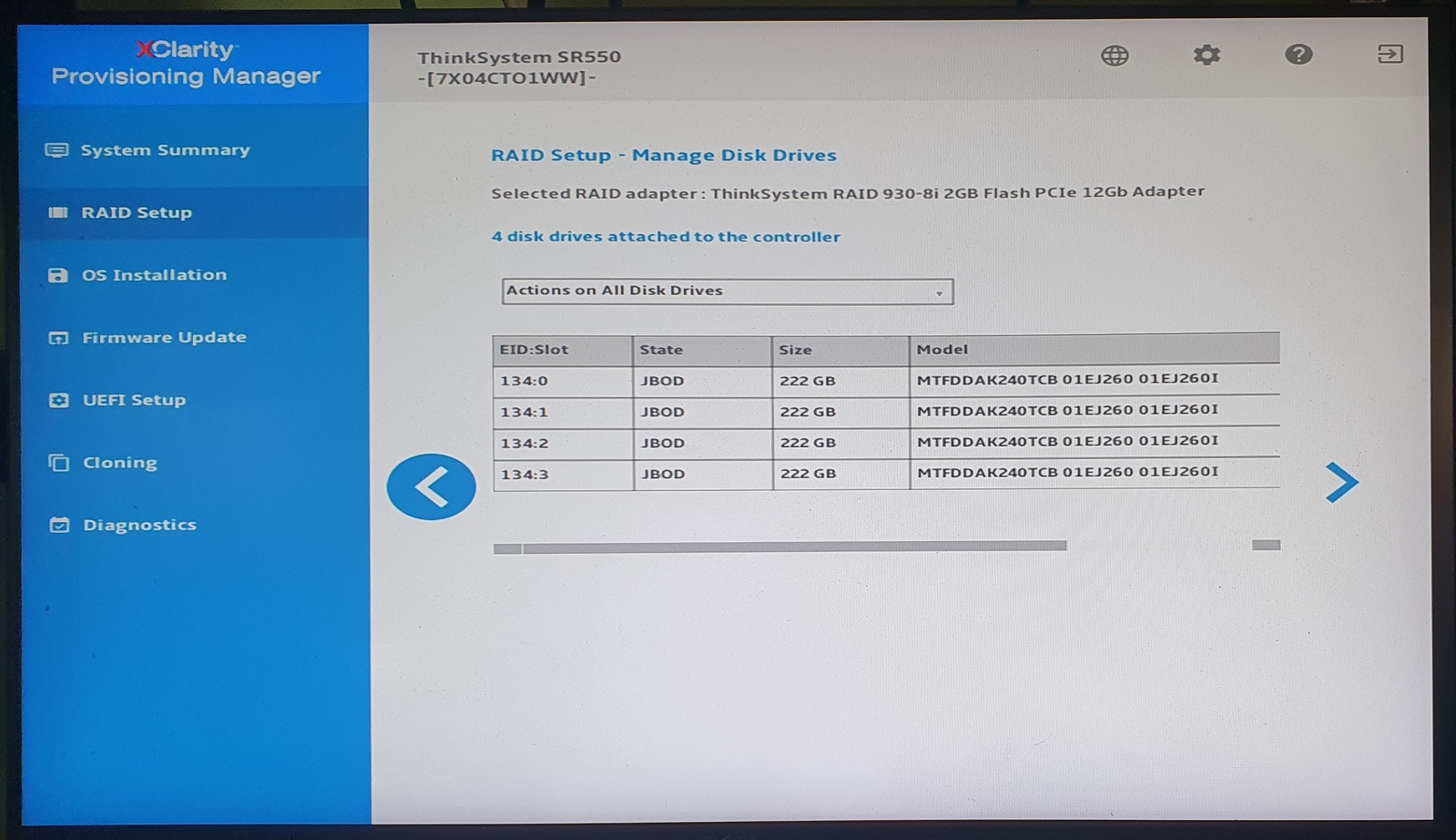This screenshot has width=1456, height=840.
Task: Click the XClarity Provisioning Manager logo
Action: (x=186, y=63)
